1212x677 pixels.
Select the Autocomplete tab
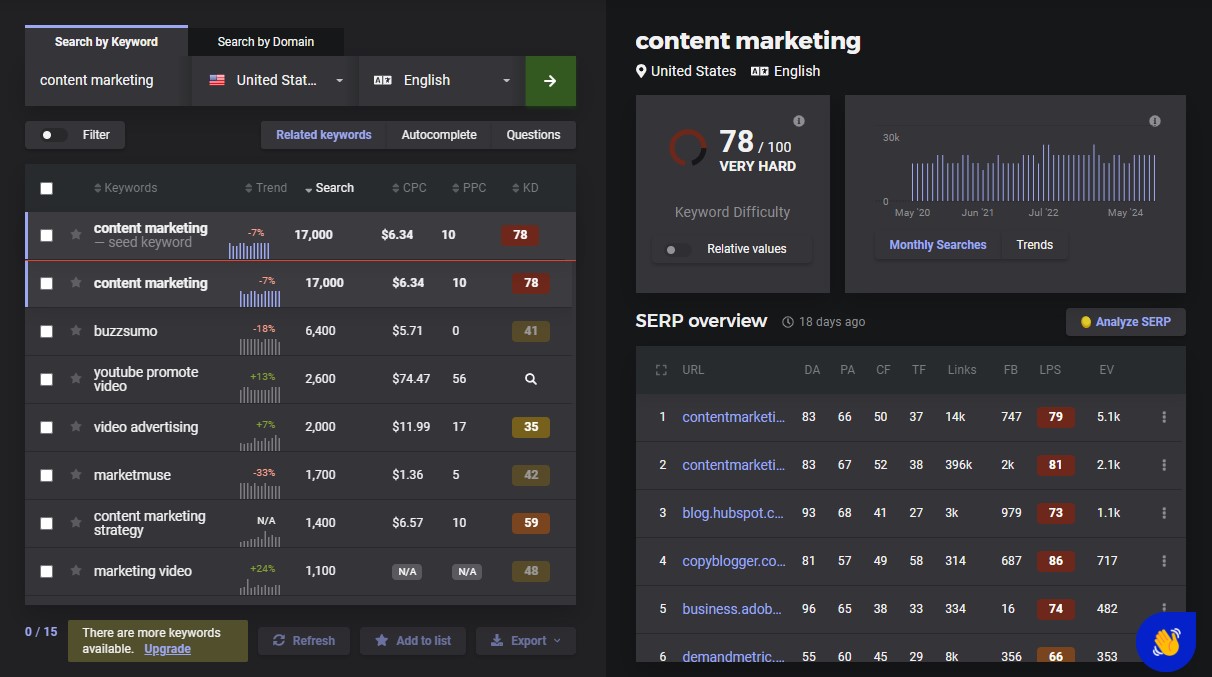(439, 135)
